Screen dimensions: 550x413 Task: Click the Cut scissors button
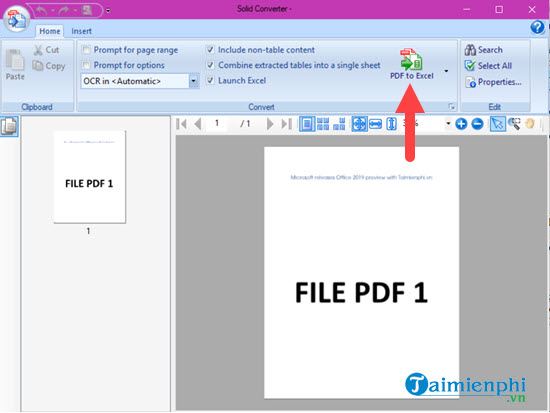(x=46, y=50)
